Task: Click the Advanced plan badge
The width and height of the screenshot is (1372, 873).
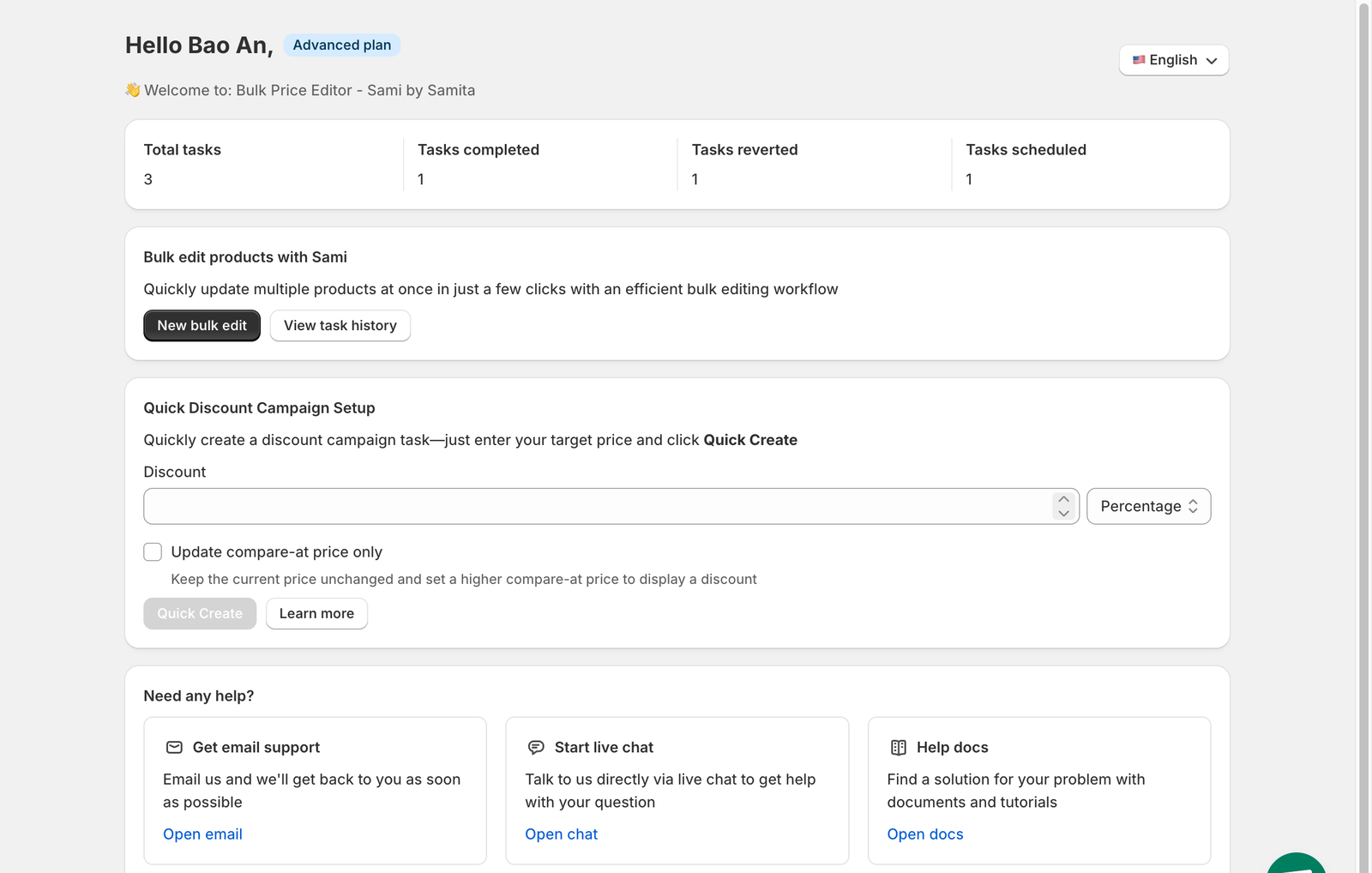Action: [x=342, y=45]
